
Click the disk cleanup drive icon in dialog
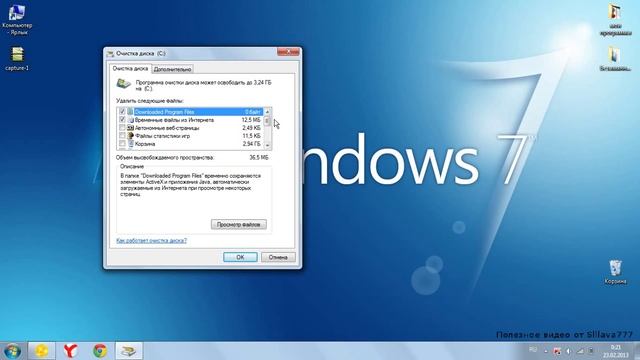pyautogui.click(x=123, y=84)
